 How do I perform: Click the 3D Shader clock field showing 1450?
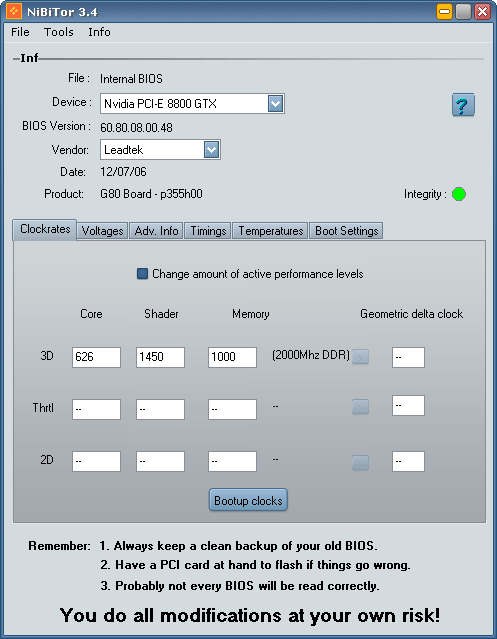(x=161, y=357)
